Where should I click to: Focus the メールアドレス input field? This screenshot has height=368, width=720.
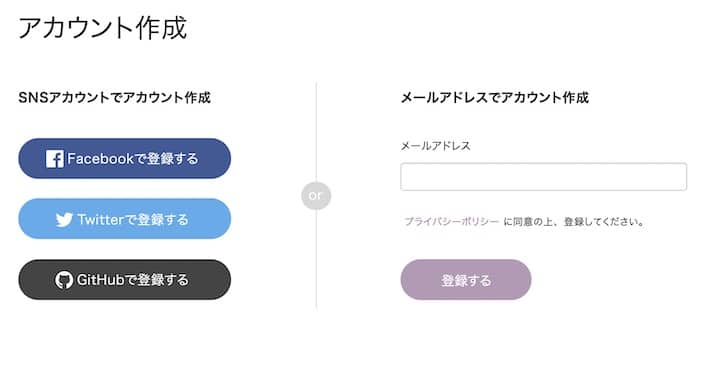[x=544, y=177]
